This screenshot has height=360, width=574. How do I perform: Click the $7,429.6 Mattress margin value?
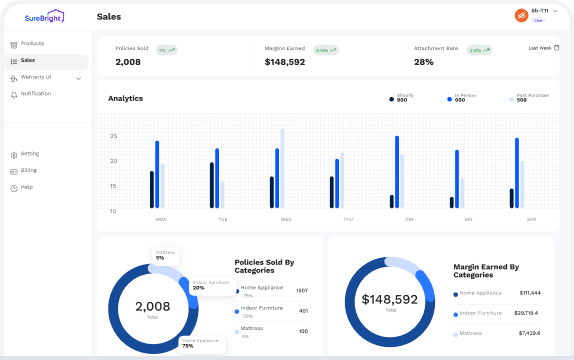click(x=529, y=333)
